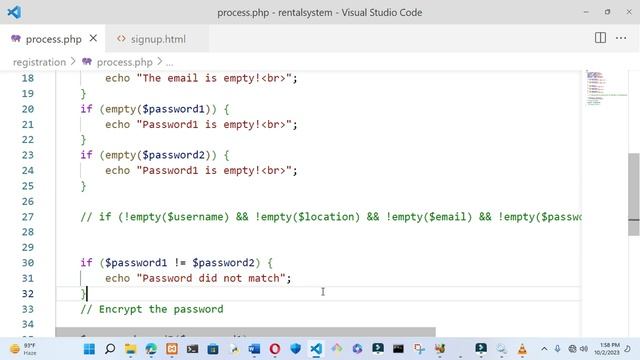Open Microsoft Word from taskbar

pyautogui.click(x=254, y=349)
